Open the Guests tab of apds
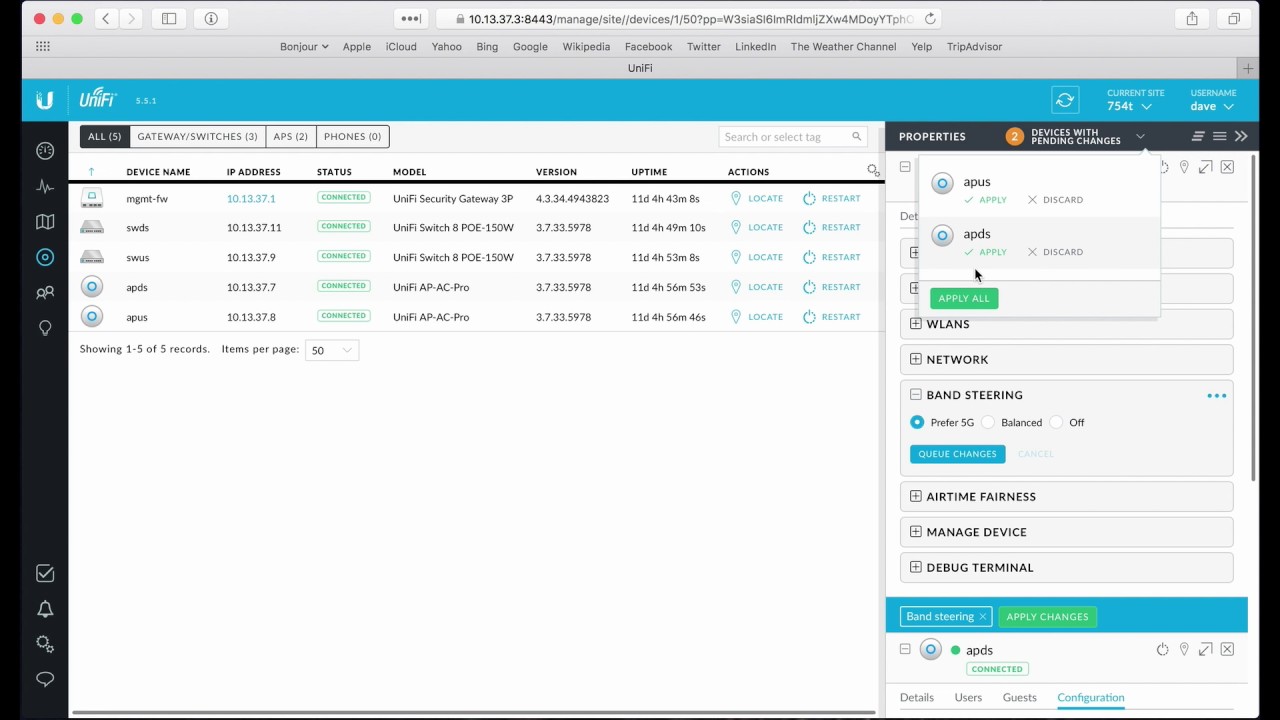Viewport: 1280px width, 720px height. pyautogui.click(x=1019, y=697)
